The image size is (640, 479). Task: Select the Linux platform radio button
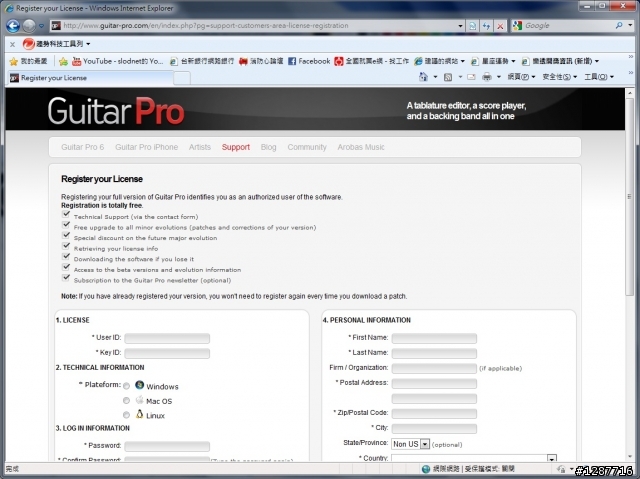tap(127, 415)
